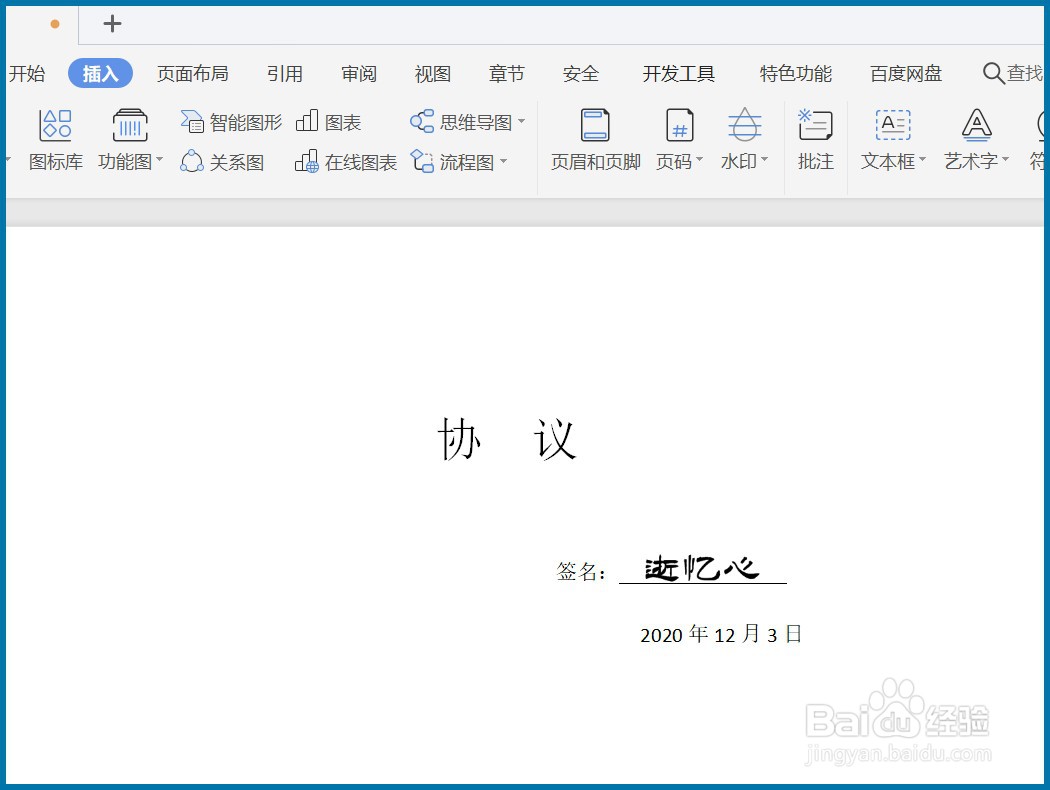Open the 图标库 icon library
The image size is (1050, 790).
55,140
